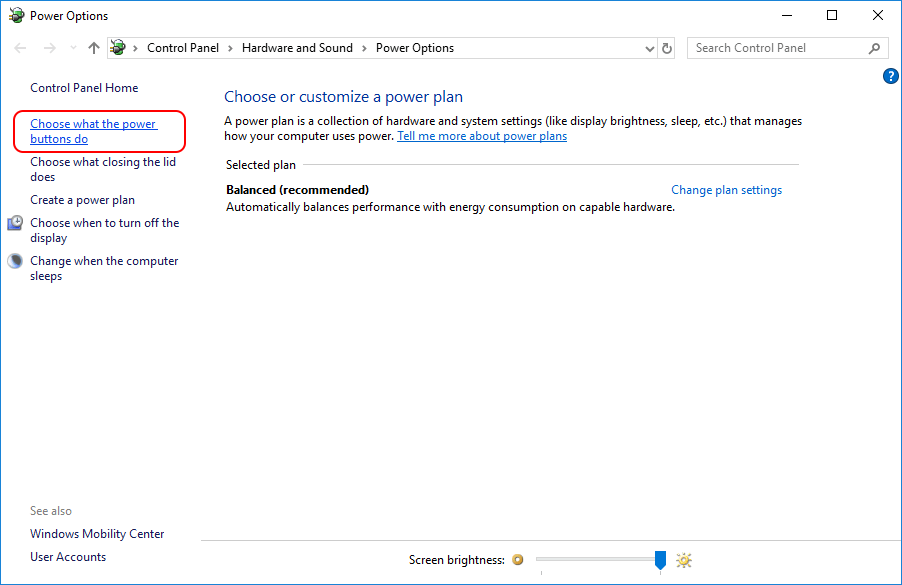This screenshot has width=902, height=585.
Task: Expand chevron after Hardware and Sound breadcrumb
Action: 364,48
